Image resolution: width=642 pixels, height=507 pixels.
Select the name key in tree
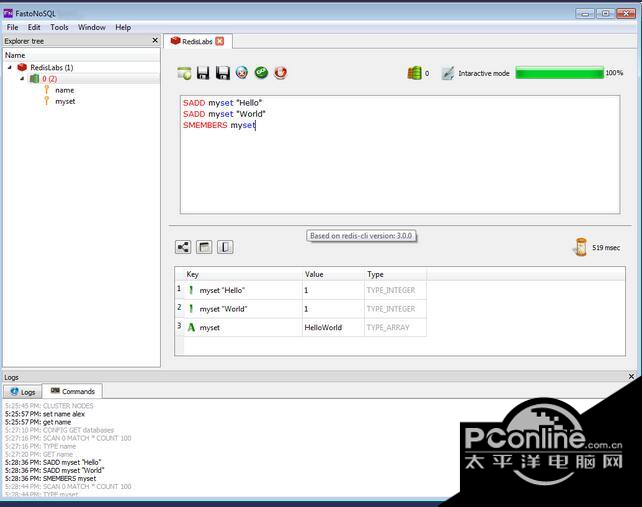65,90
